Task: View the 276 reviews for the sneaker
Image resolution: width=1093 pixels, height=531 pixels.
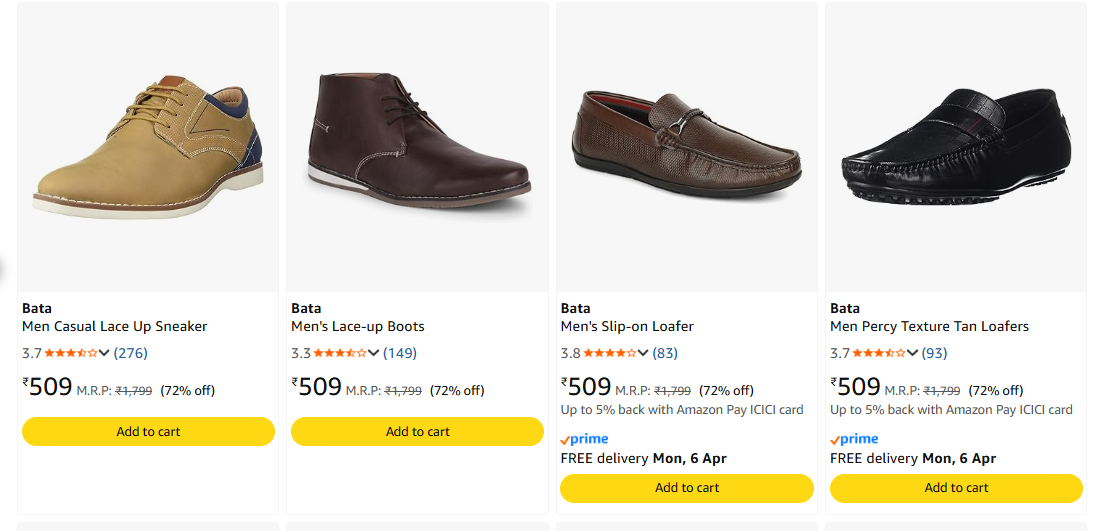Action: [131, 353]
